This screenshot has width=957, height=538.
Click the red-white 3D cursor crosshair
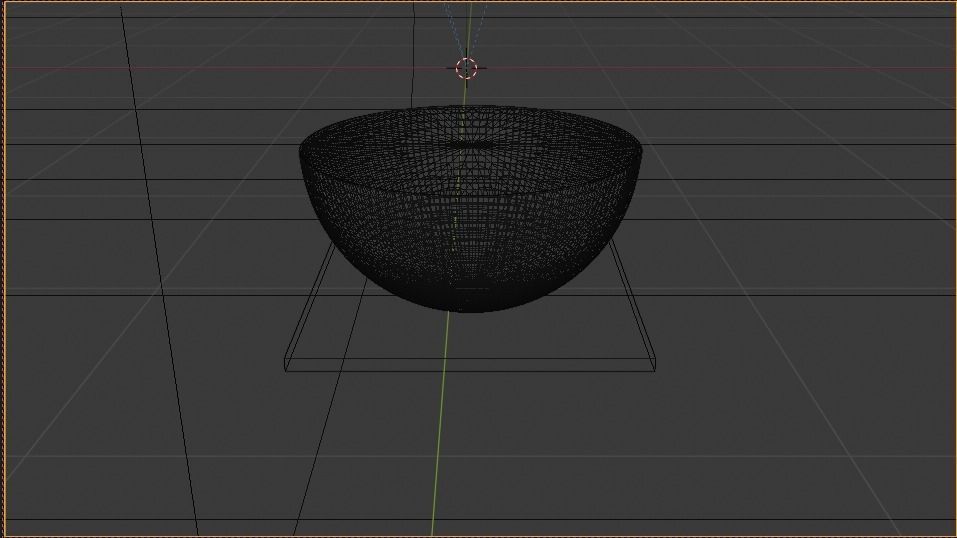coord(467,68)
